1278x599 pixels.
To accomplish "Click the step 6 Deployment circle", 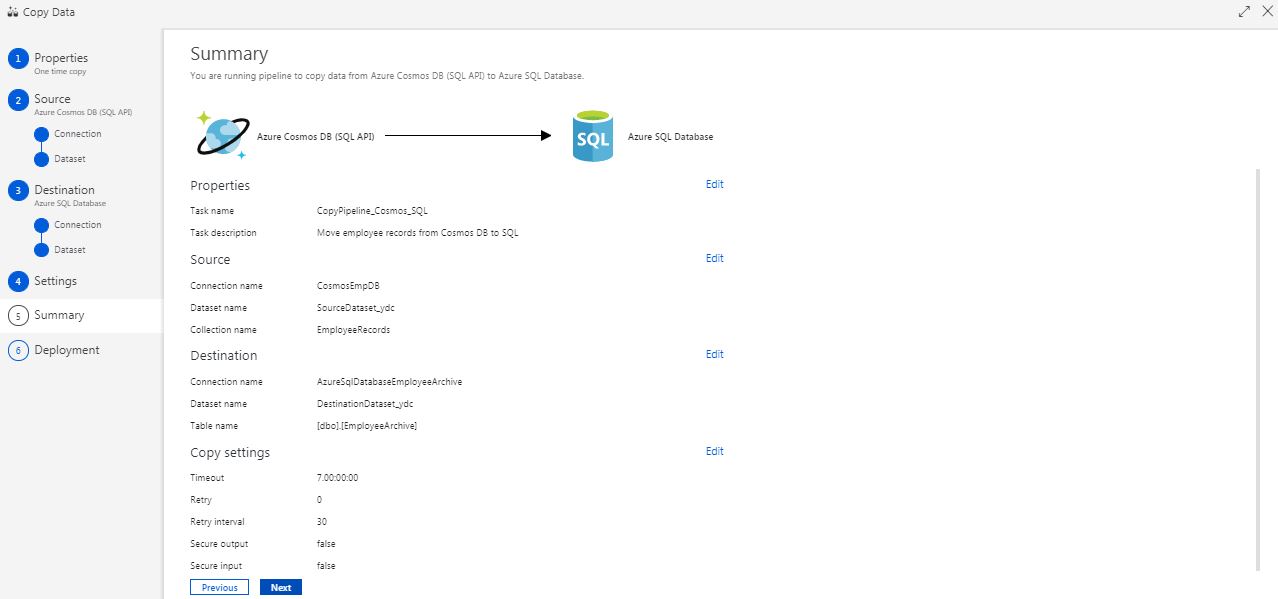I will tap(17, 350).
